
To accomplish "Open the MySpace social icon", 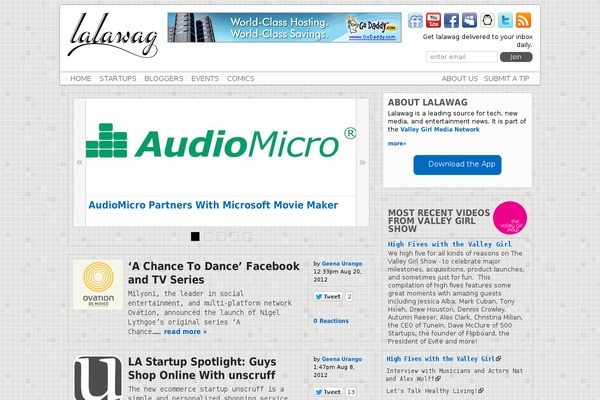I will pyautogui.click(x=469, y=20).
